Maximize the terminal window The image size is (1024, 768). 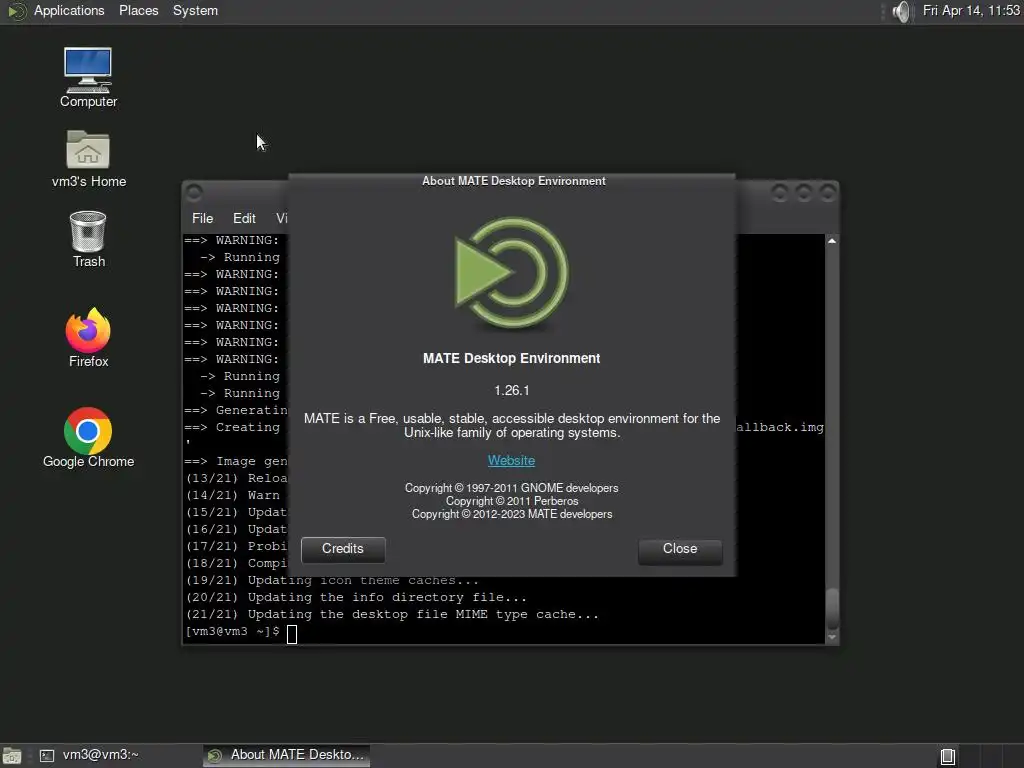(x=803, y=193)
